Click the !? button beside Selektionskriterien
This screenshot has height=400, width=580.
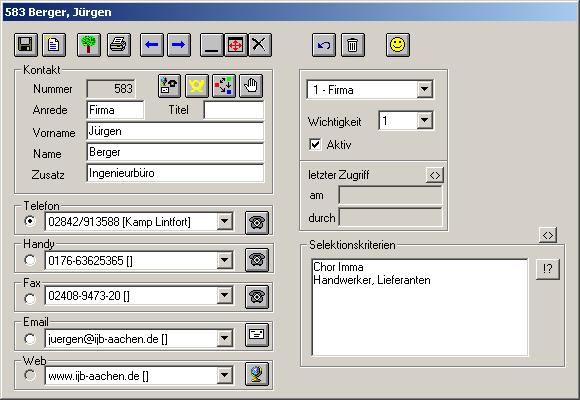pyautogui.click(x=548, y=269)
